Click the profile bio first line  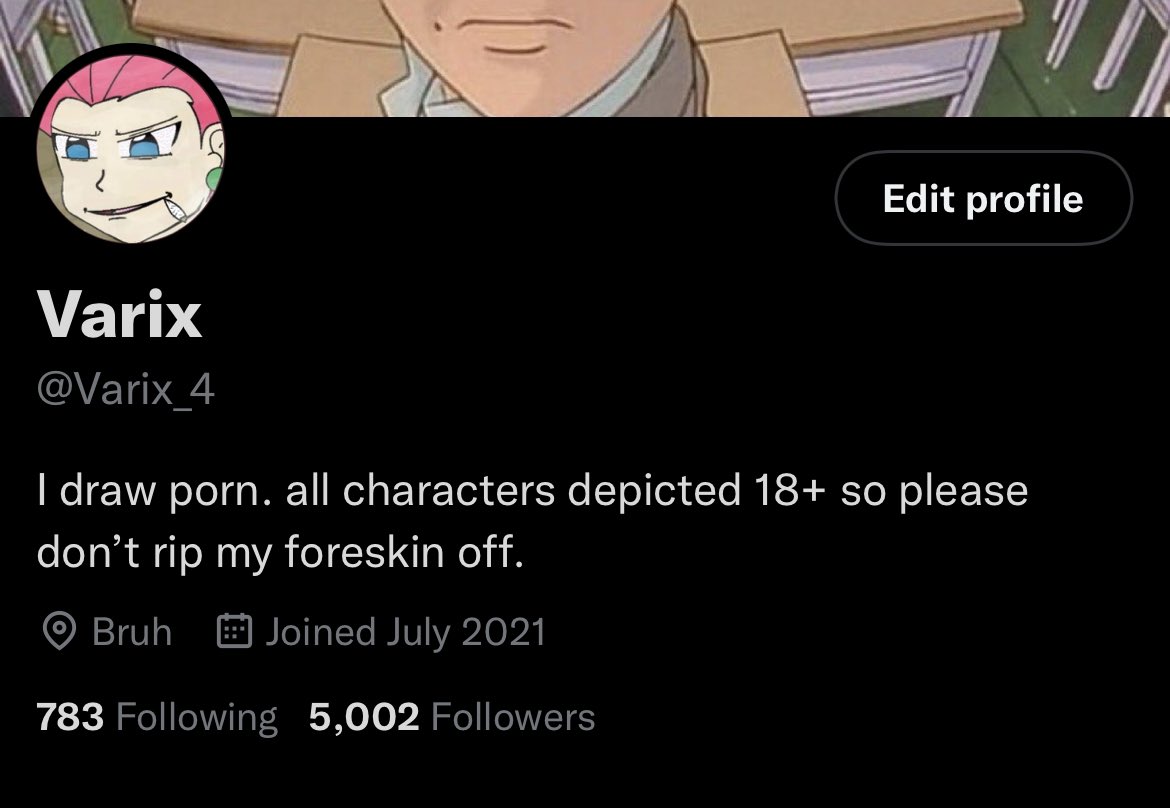click(x=533, y=492)
